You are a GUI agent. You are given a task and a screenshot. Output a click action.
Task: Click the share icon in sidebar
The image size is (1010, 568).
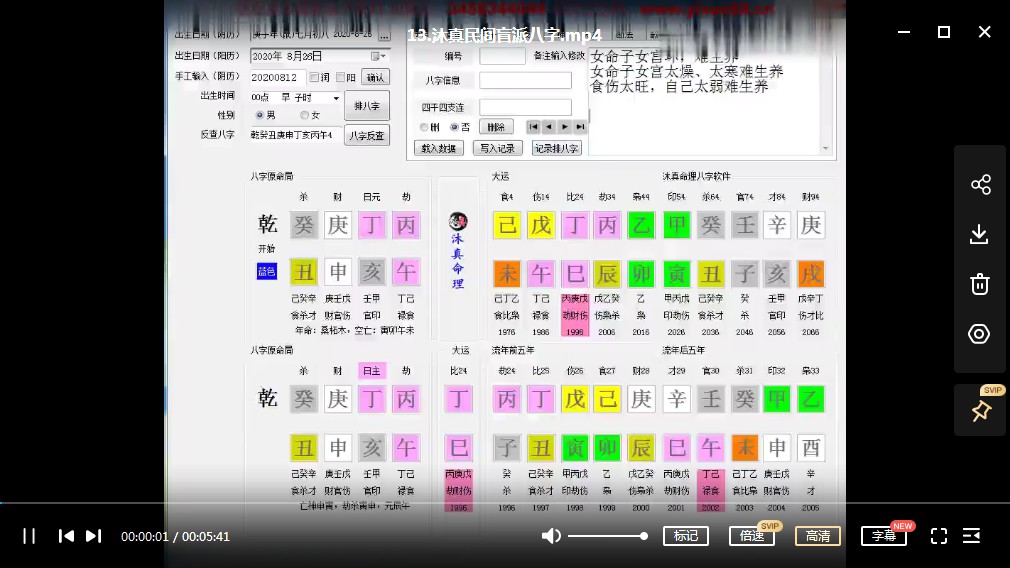click(980, 184)
